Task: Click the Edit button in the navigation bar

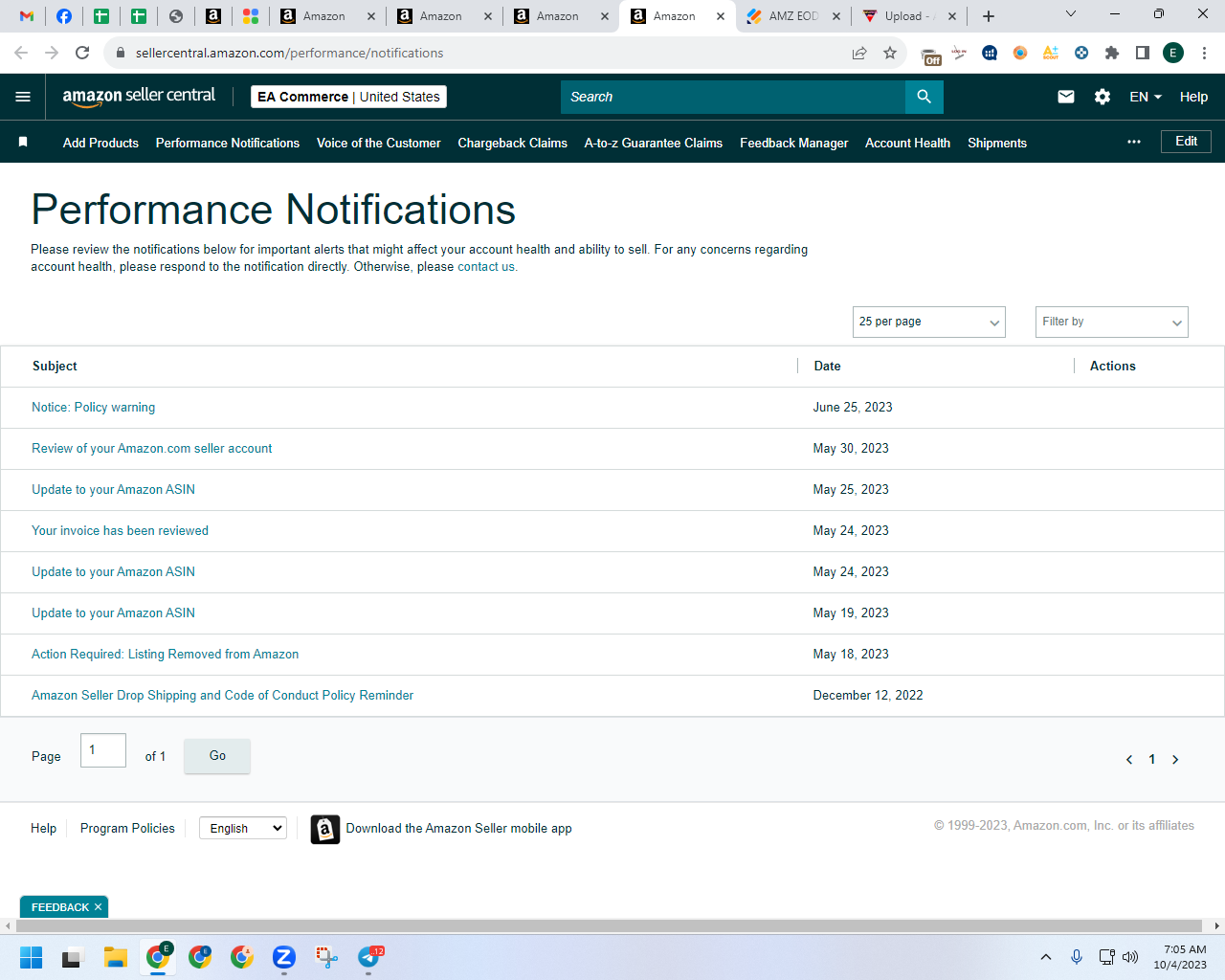Action: (1187, 142)
